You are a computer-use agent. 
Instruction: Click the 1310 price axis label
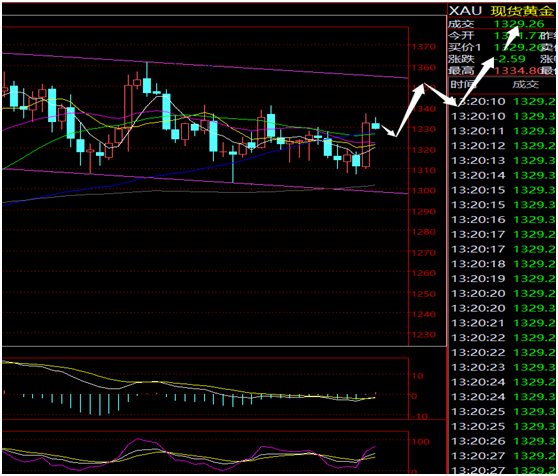(x=423, y=170)
